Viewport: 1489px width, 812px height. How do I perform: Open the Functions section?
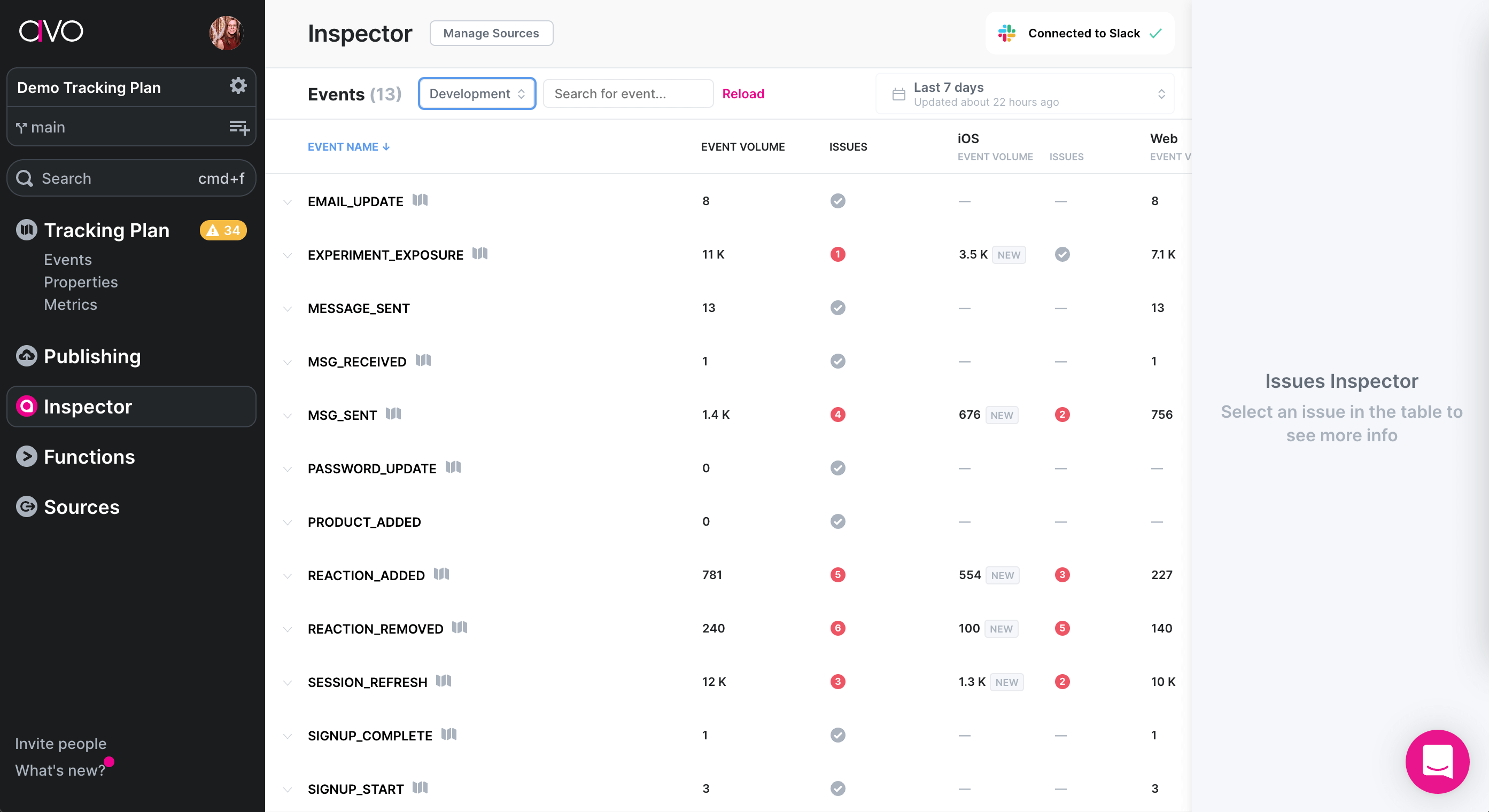[x=89, y=457]
